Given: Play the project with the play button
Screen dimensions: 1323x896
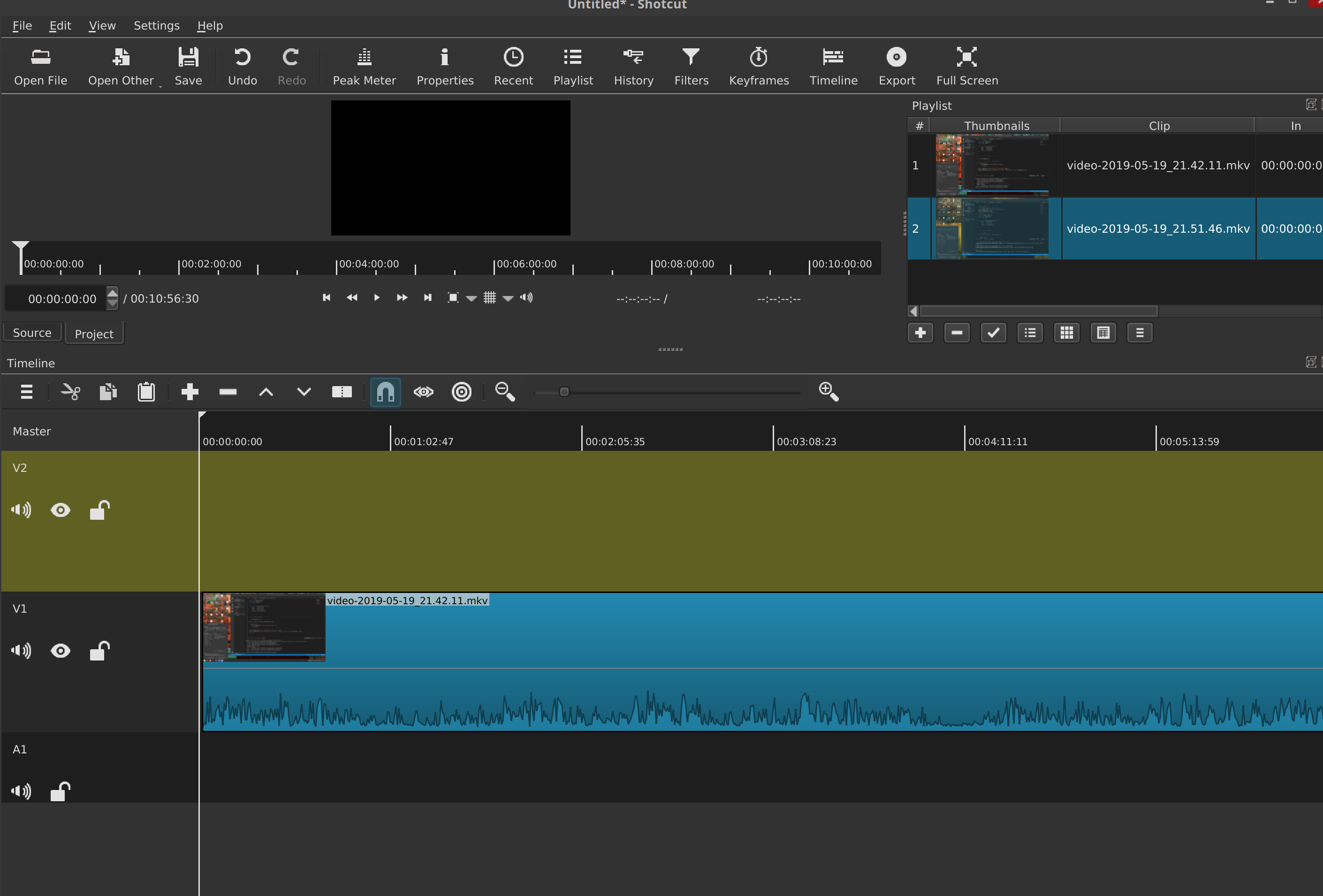Looking at the screenshot, I should coord(376,298).
